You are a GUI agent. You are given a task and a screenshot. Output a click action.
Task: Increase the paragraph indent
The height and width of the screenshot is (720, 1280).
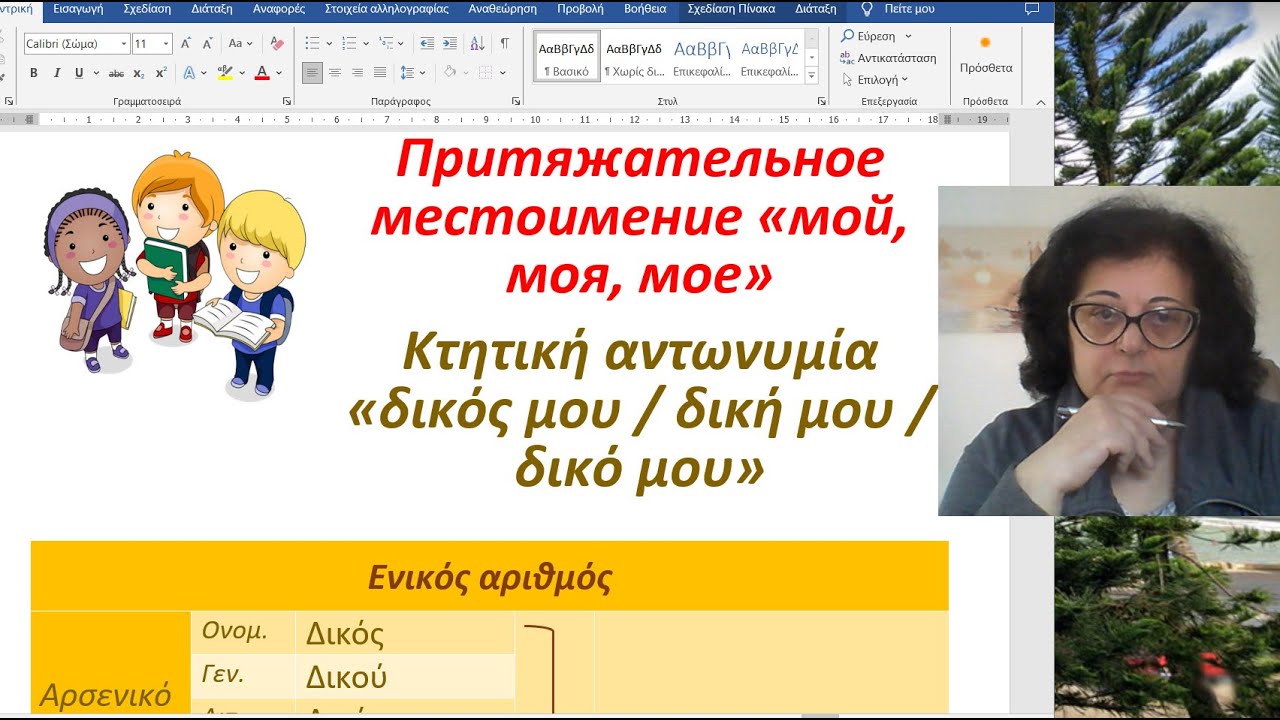(450, 44)
